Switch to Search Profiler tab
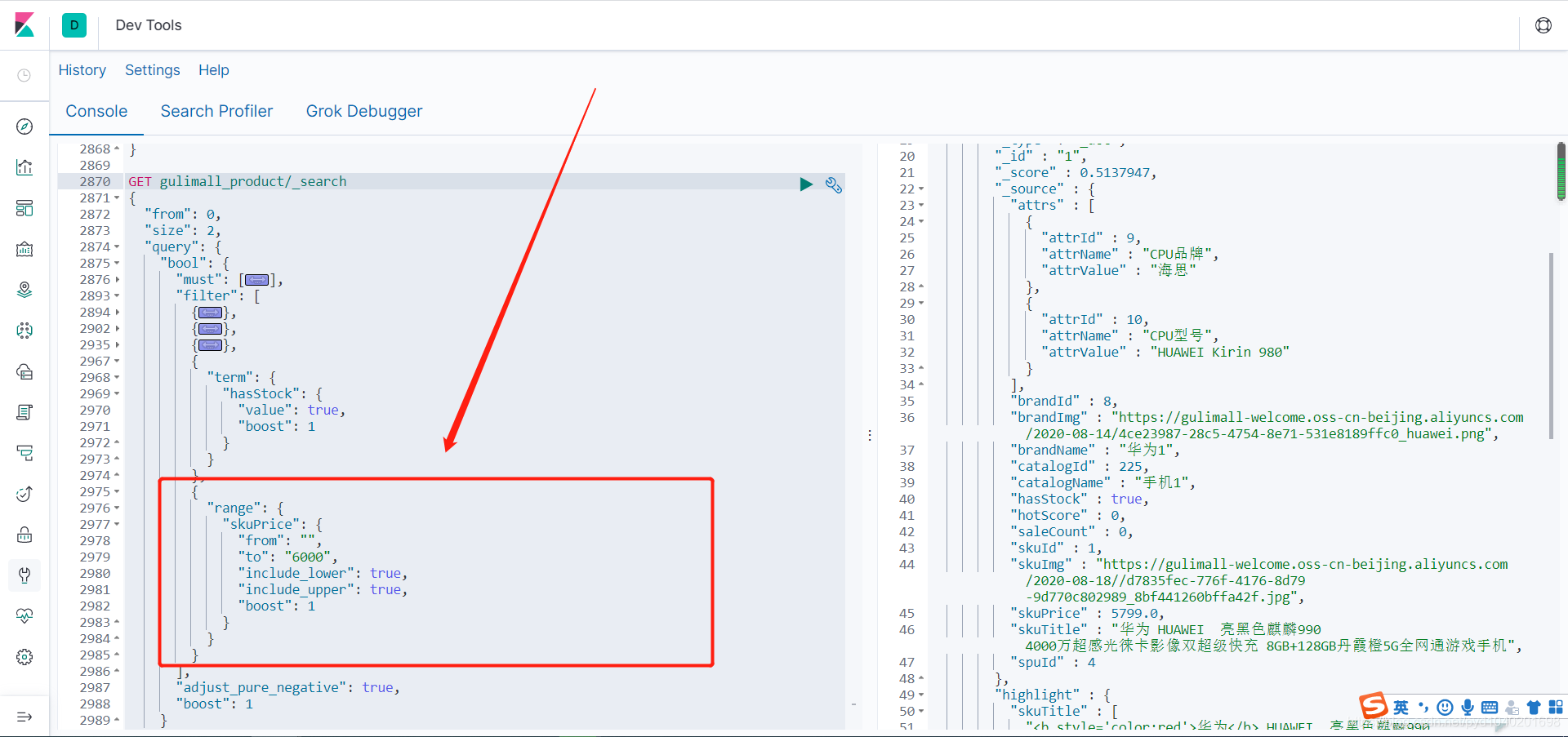1568x737 pixels. coord(216,112)
